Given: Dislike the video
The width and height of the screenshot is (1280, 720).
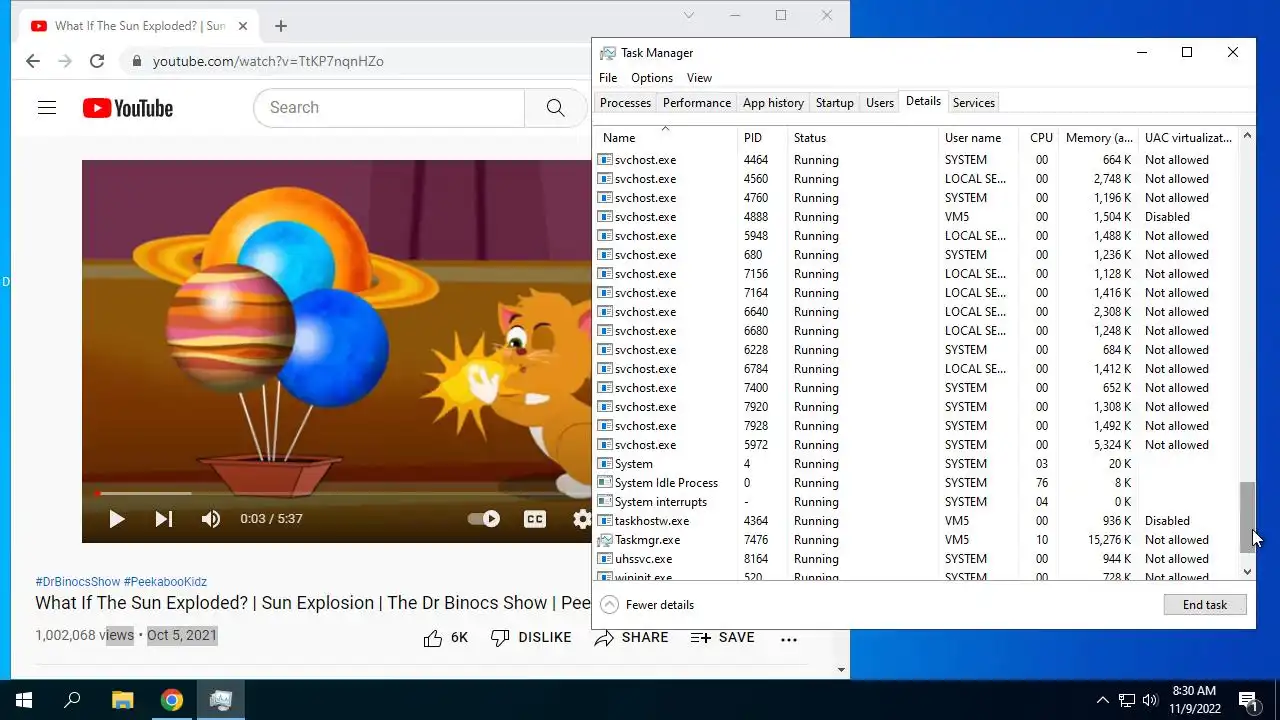Looking at the screenshot, I should [531, 638].
